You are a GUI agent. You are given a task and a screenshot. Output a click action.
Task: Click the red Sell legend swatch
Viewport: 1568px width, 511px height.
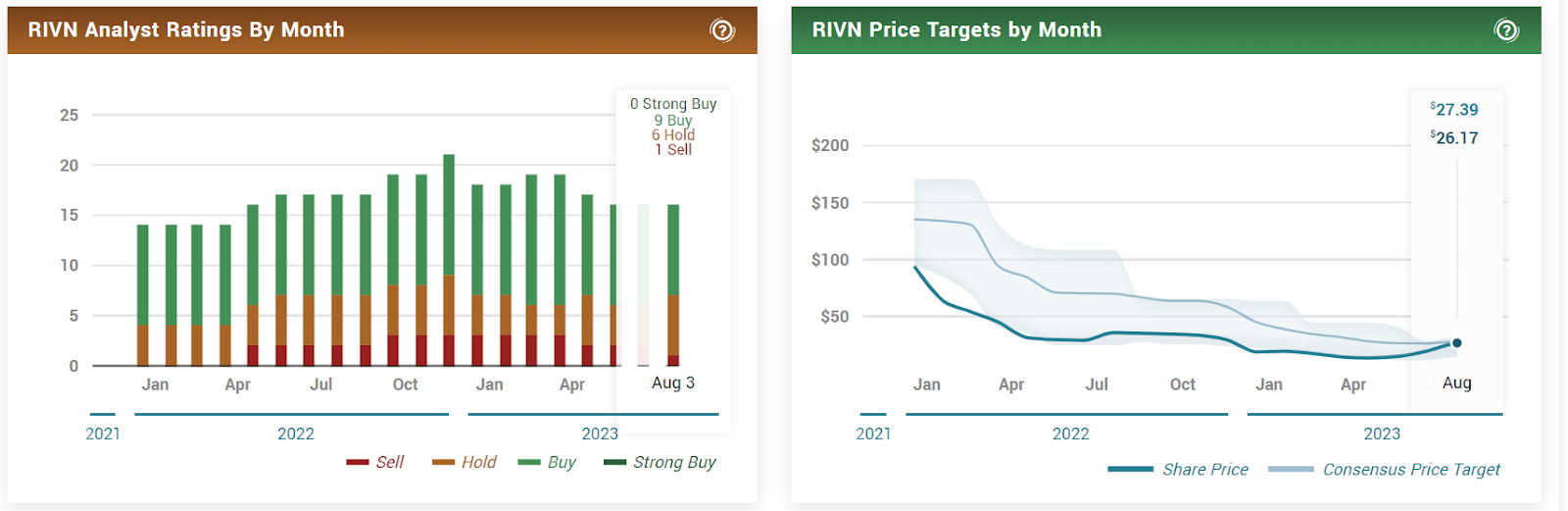[358, 462]
